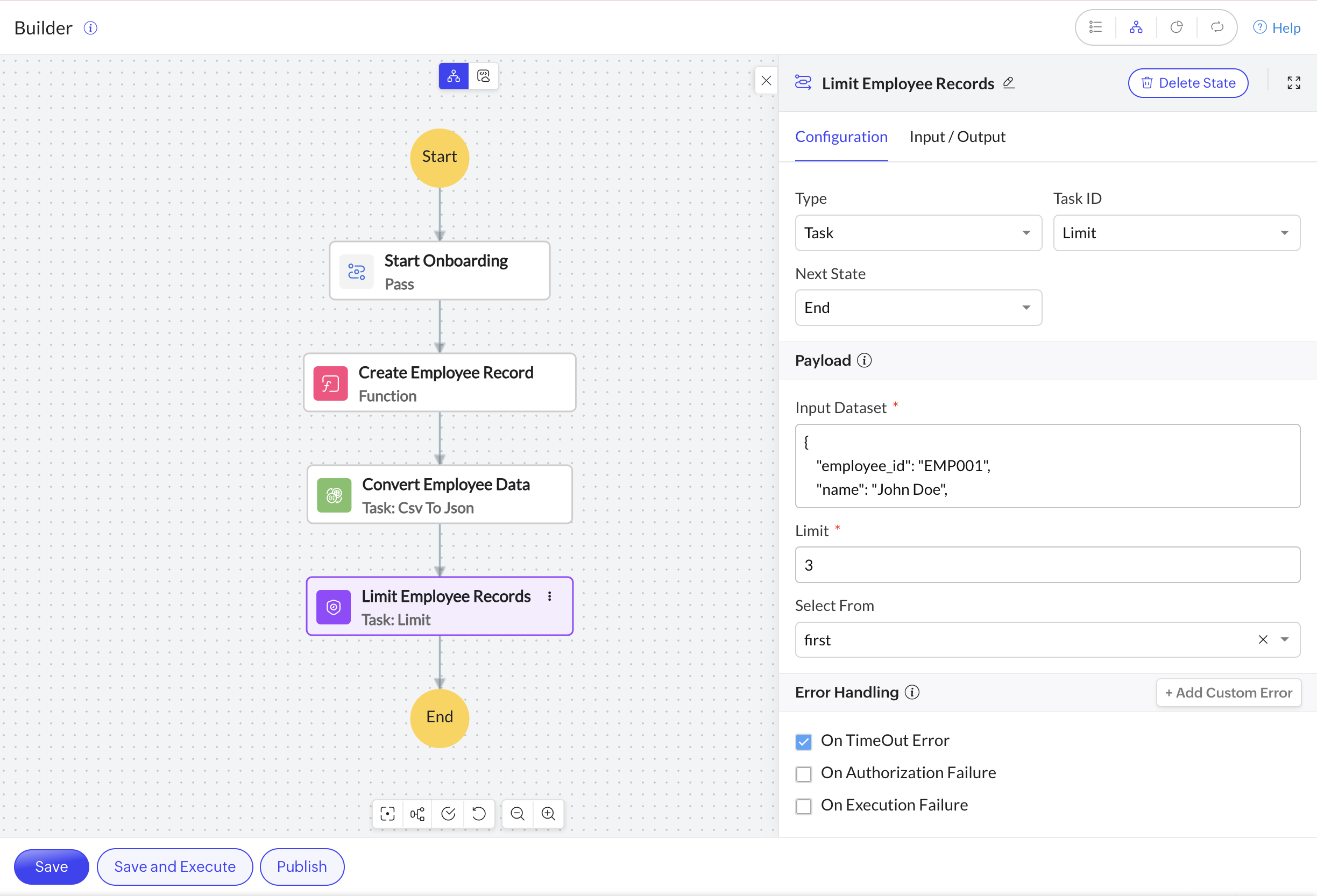1317x896 pixels.
Task: Click the fit-to-screen canvas icon
Action: coord(387,814)
